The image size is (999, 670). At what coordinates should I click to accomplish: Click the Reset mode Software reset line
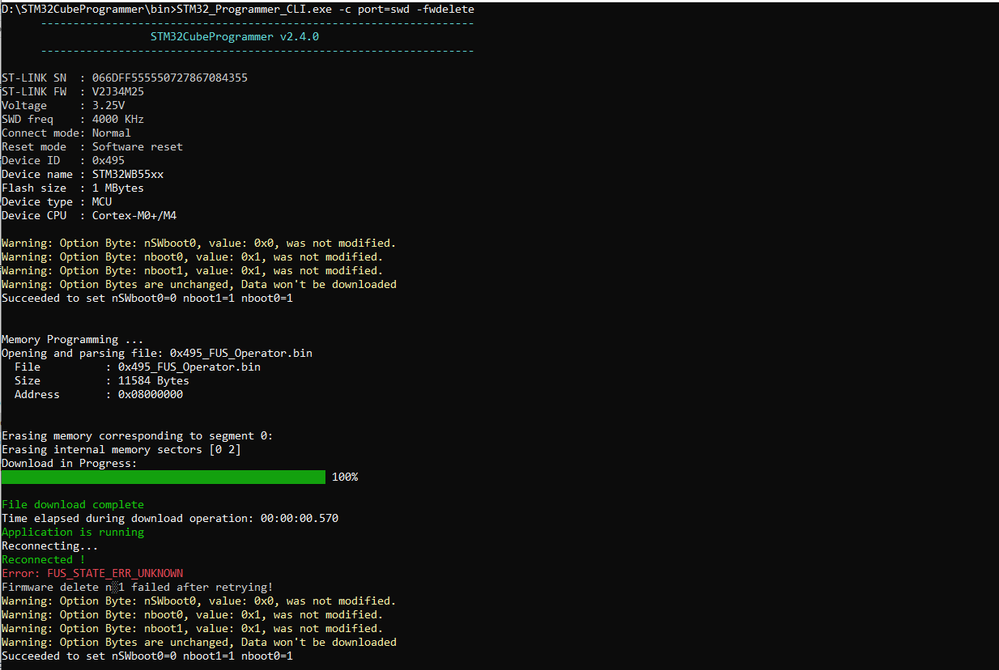click(x=92, y=147)
